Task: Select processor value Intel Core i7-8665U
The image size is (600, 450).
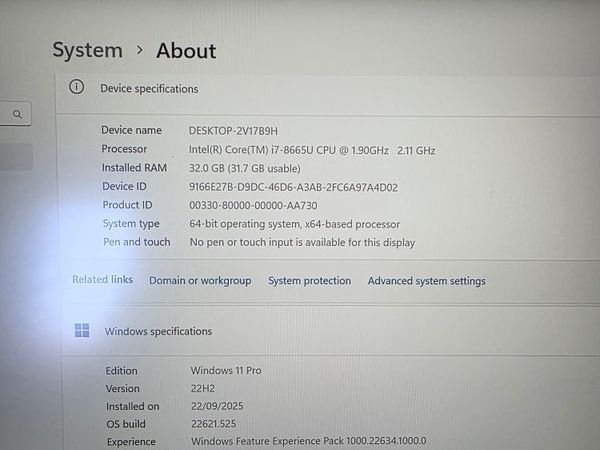Action: click(x=312, y=150)
